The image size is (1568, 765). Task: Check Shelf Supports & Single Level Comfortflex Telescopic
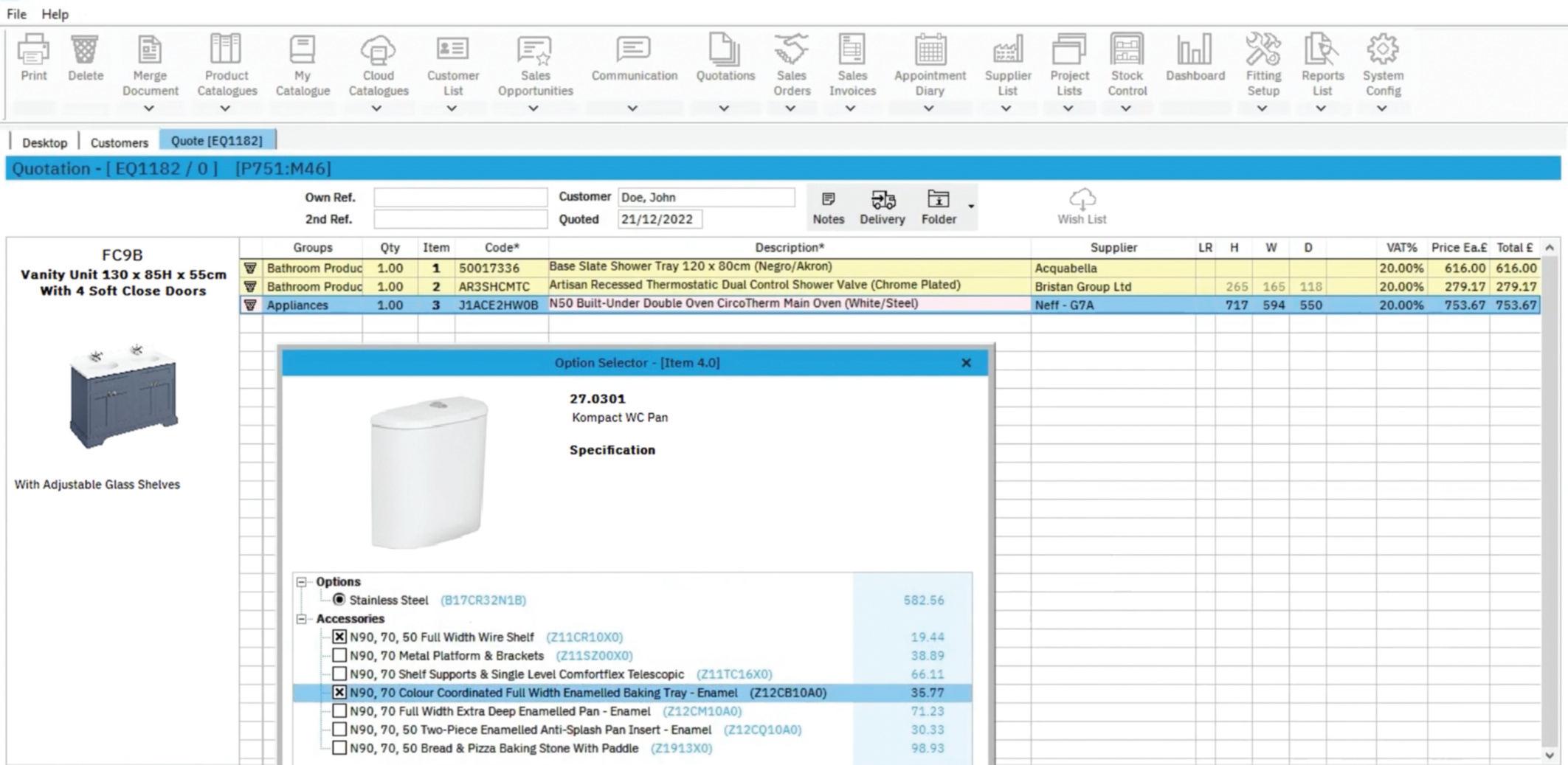339,674
